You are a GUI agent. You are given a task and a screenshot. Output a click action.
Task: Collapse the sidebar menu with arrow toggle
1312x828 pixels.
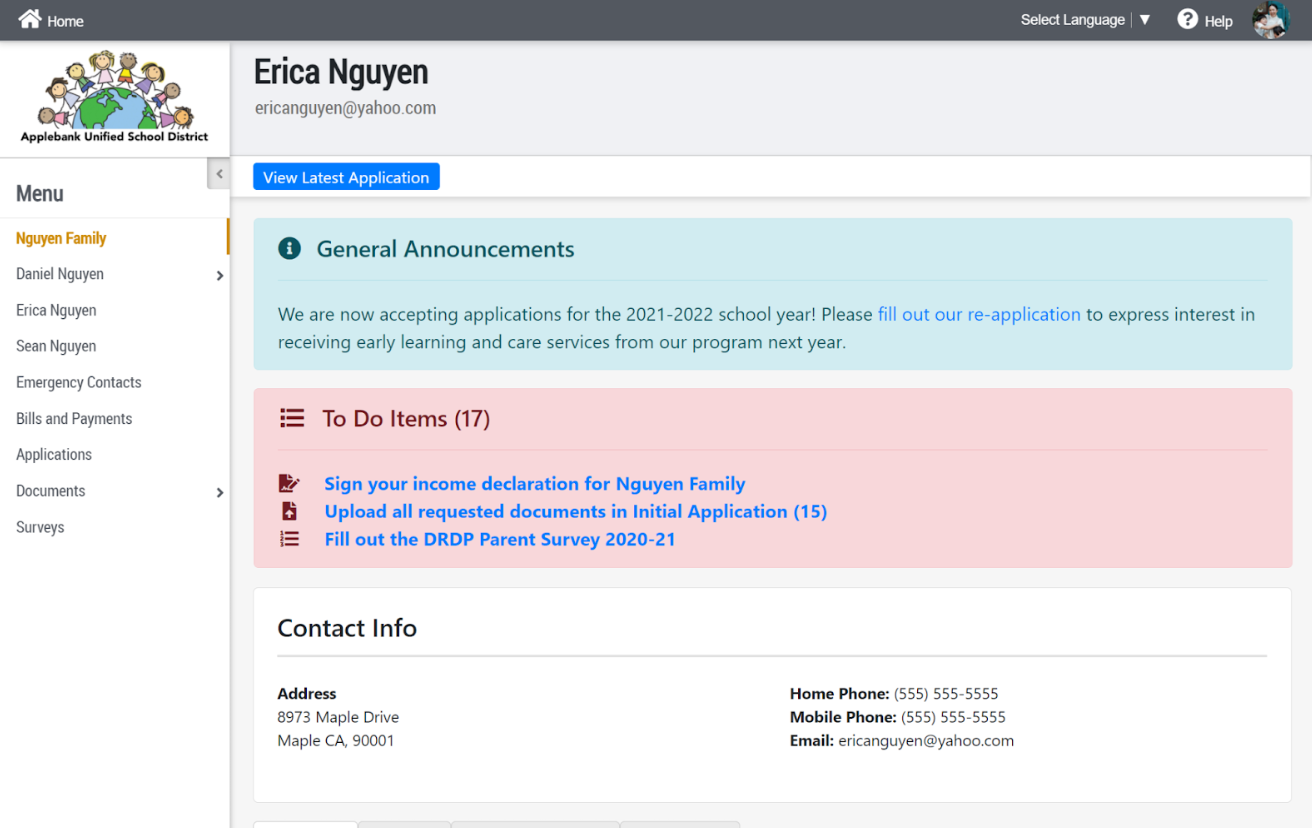pos(219,174)
